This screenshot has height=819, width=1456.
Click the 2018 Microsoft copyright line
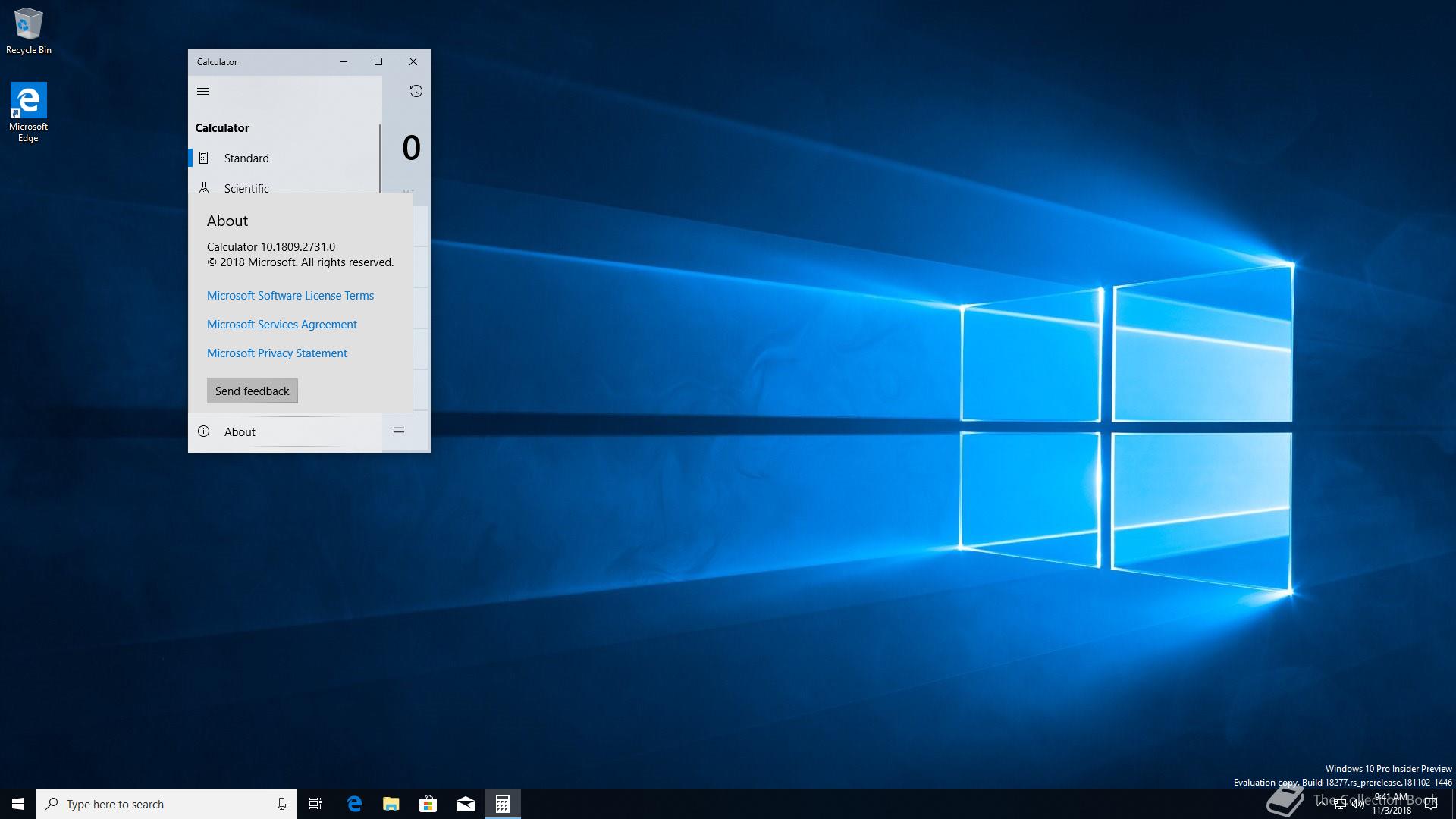300,262
